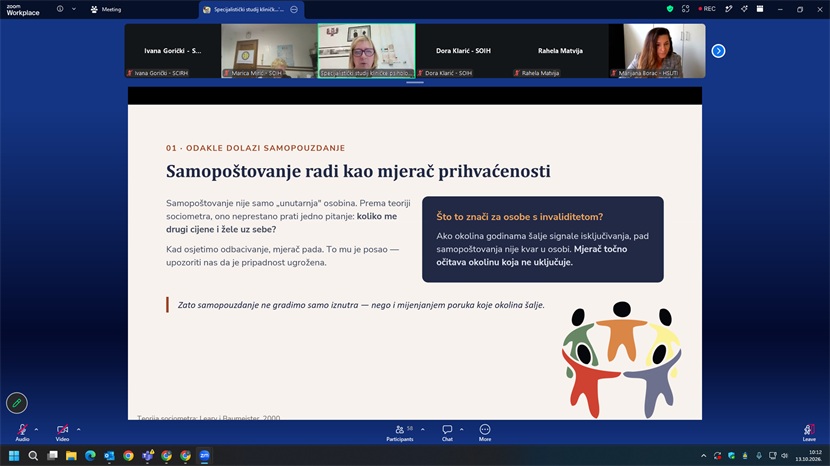Click the Zoom Workplace logo

click(23, 10)
